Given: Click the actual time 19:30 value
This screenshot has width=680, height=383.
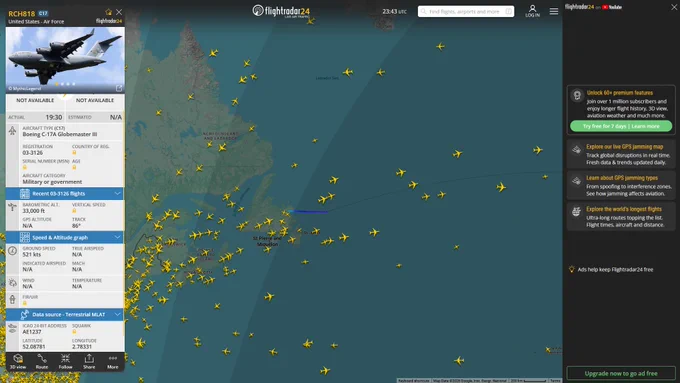Looking at the screenshot, I should coord(54,117).
